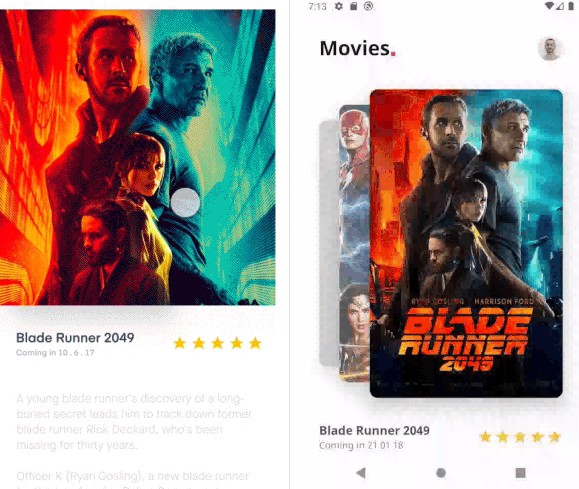This screenshot has width=579, height=489.
Task: Tap the Android home circle button
Action: point(441,473)
